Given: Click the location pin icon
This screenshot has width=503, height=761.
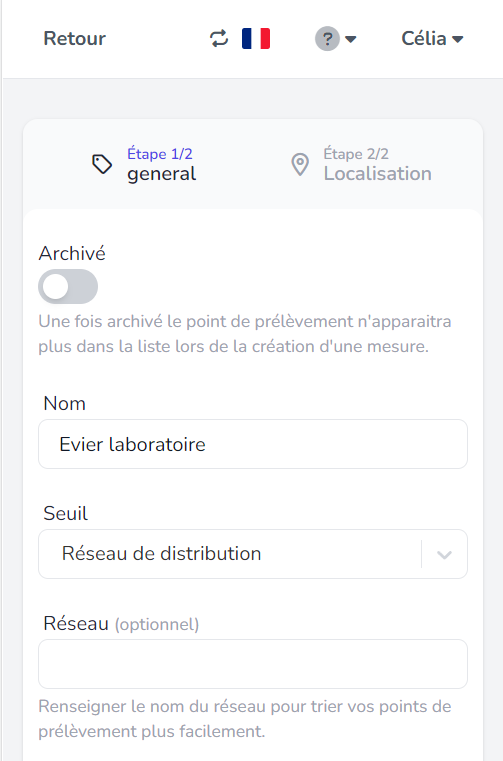Looking at the screenshot, I should [x=300, y=165].
